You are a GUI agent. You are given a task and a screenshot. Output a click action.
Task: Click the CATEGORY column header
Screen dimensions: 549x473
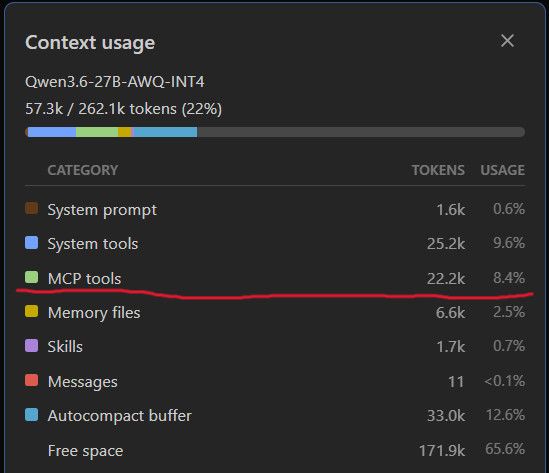pos(83,170)
